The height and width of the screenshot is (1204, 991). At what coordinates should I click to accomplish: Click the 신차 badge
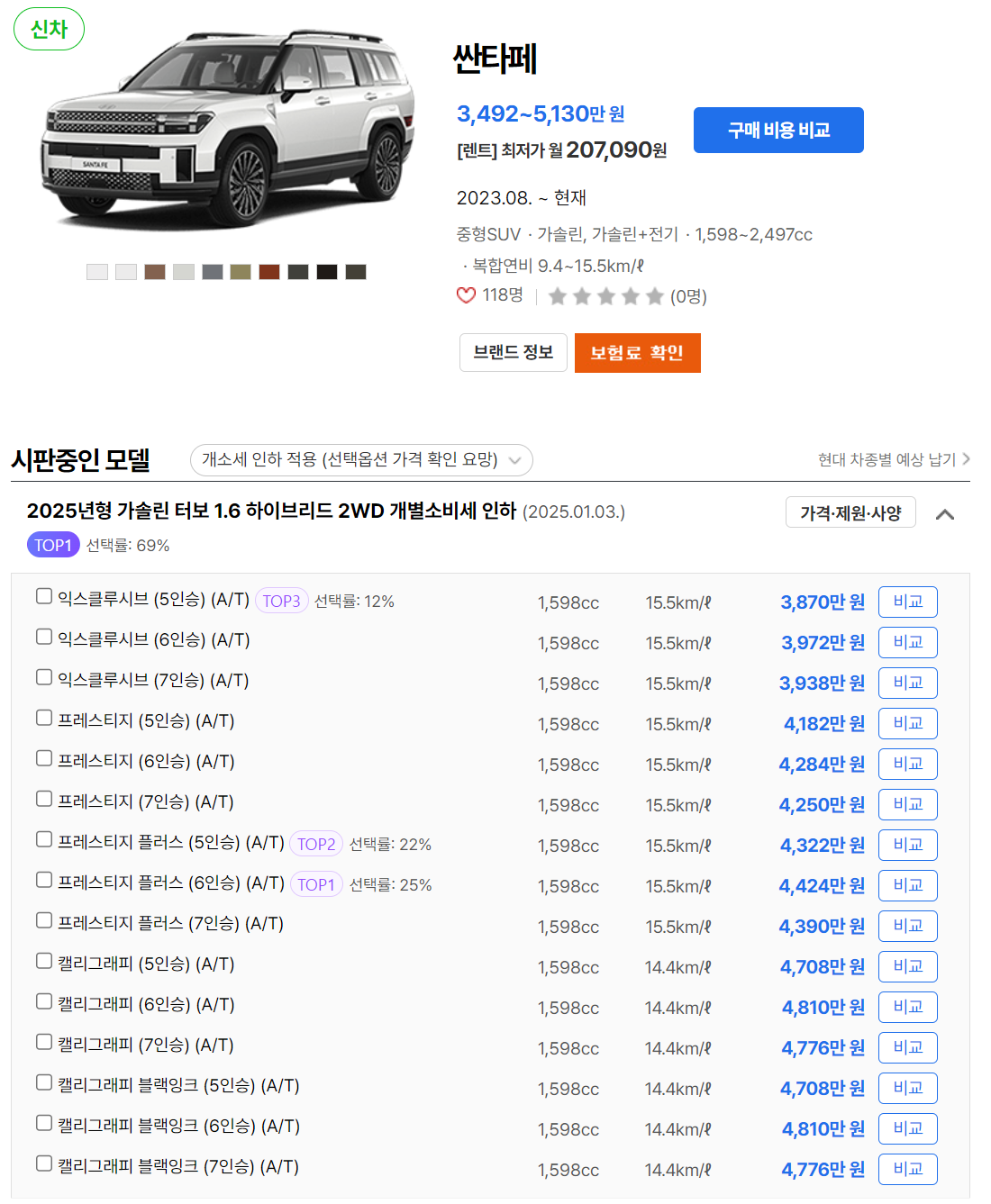[x=49, y=29]
